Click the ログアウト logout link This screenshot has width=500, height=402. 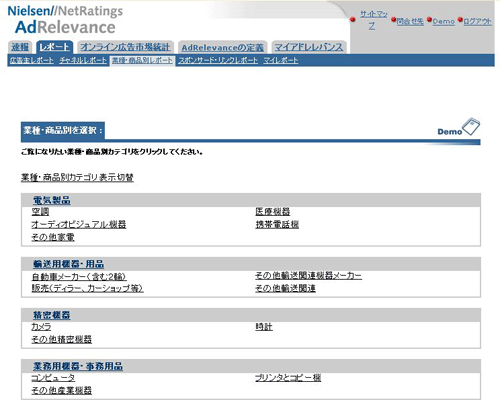[x=477, y=21]
